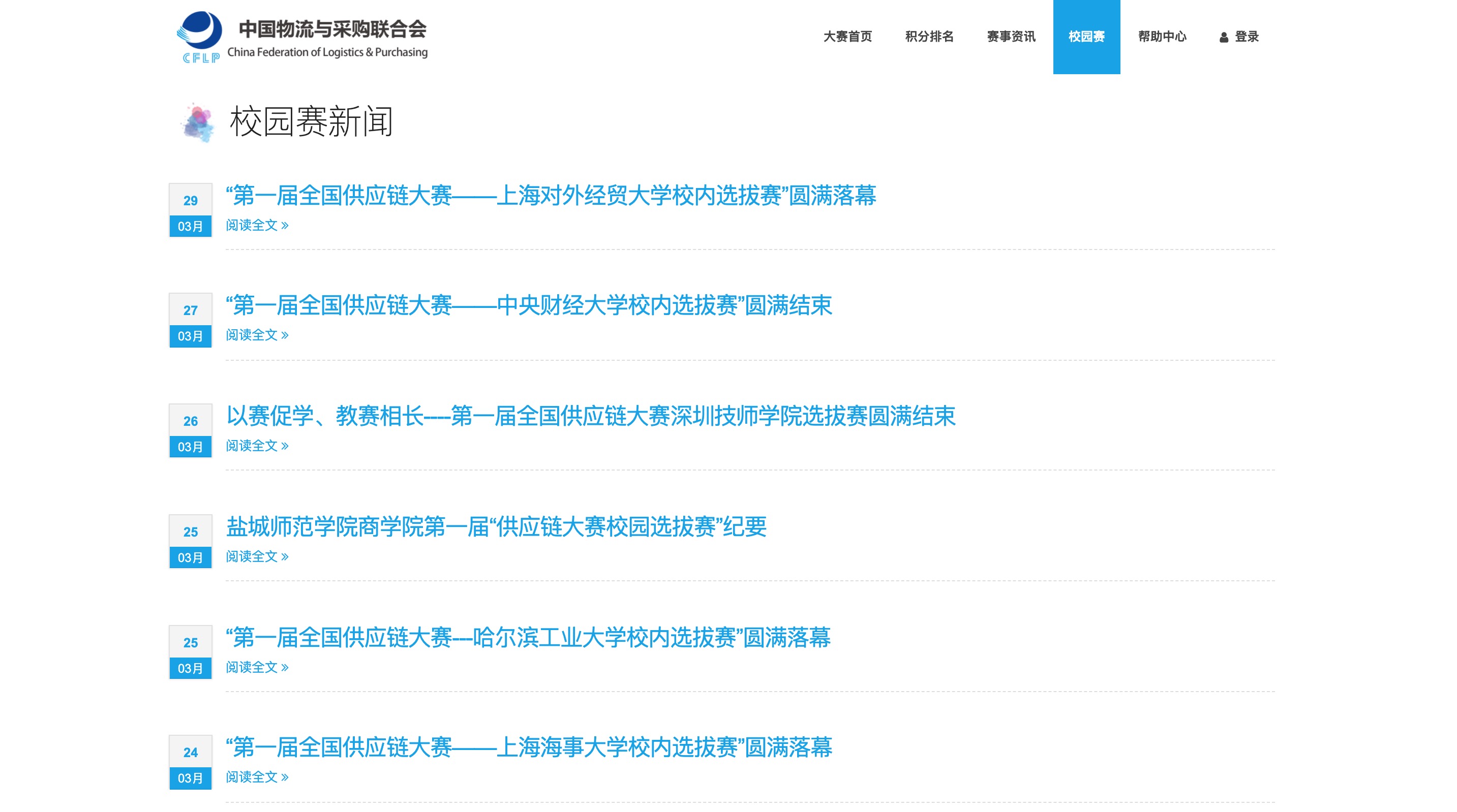Click the 27 03月 date badge

click(x=190, y=321)
